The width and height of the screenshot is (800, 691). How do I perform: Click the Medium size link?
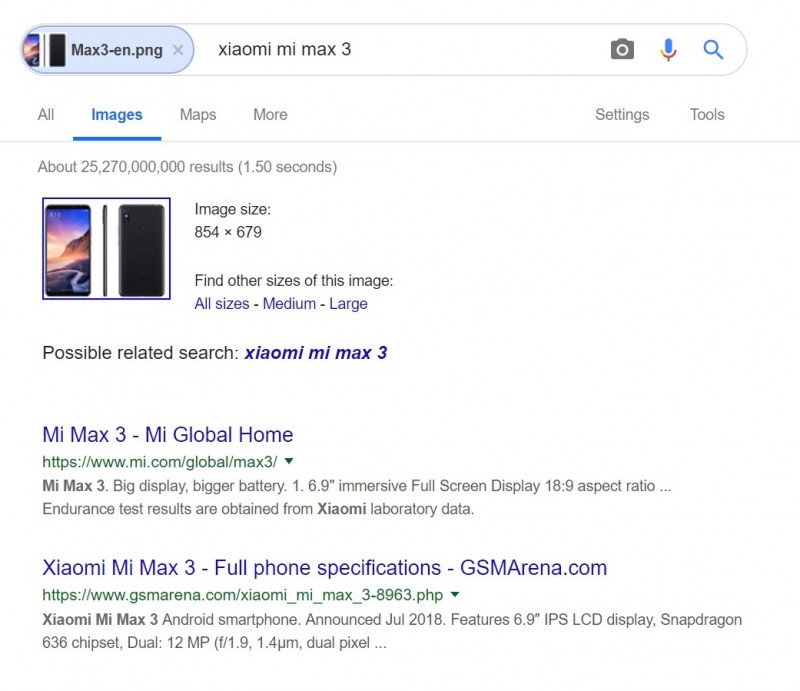(x=289, y=304)
